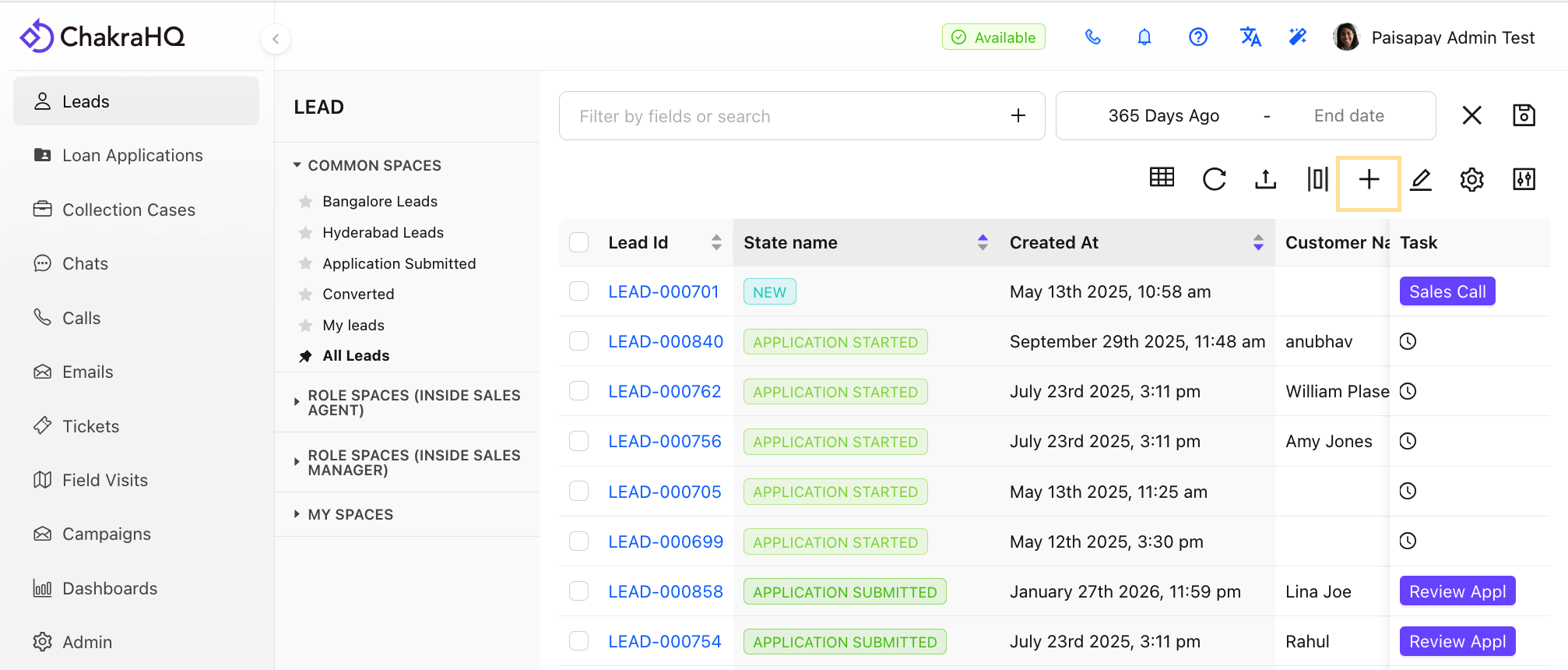Click the plus icon to add lead
The width and height of the screenshot is (1568, 670).
1369,180
